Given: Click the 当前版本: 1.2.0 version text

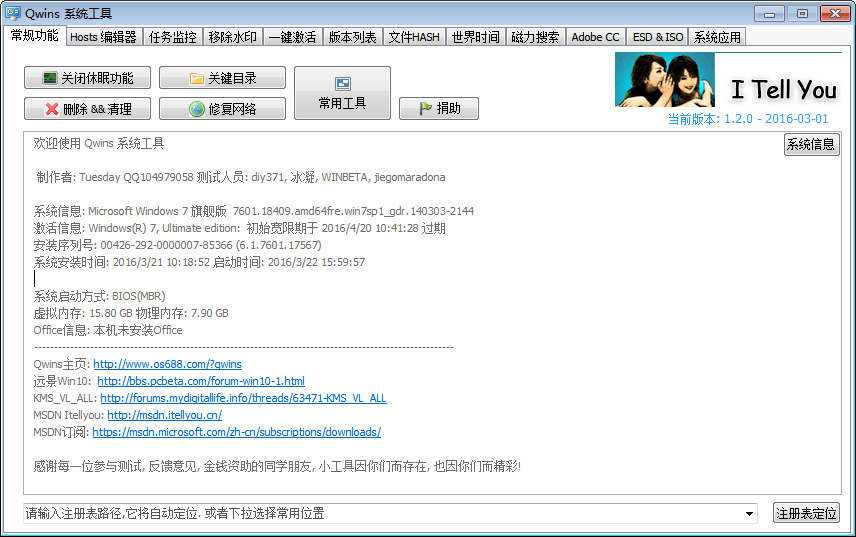Looking at the screenshot, I should 748,118.
